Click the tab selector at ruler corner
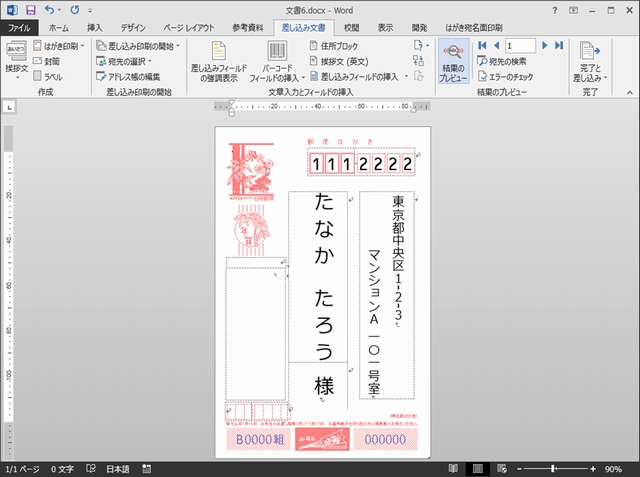 (9, 107)
